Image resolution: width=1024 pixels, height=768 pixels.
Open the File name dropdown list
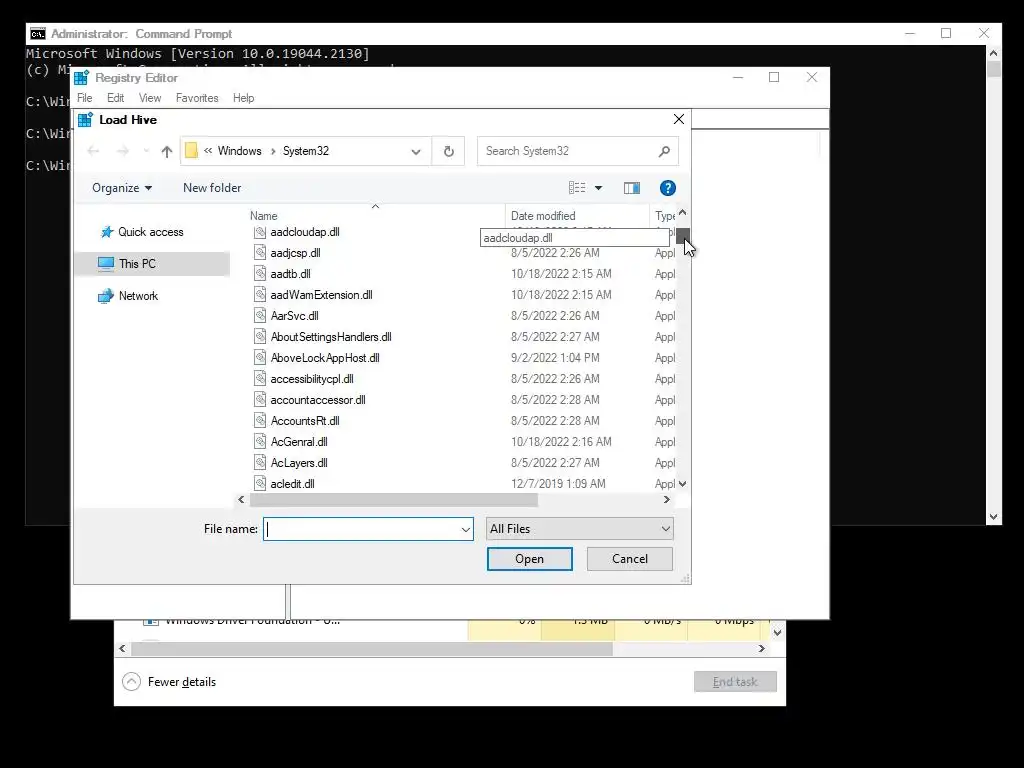click(466, 529)
